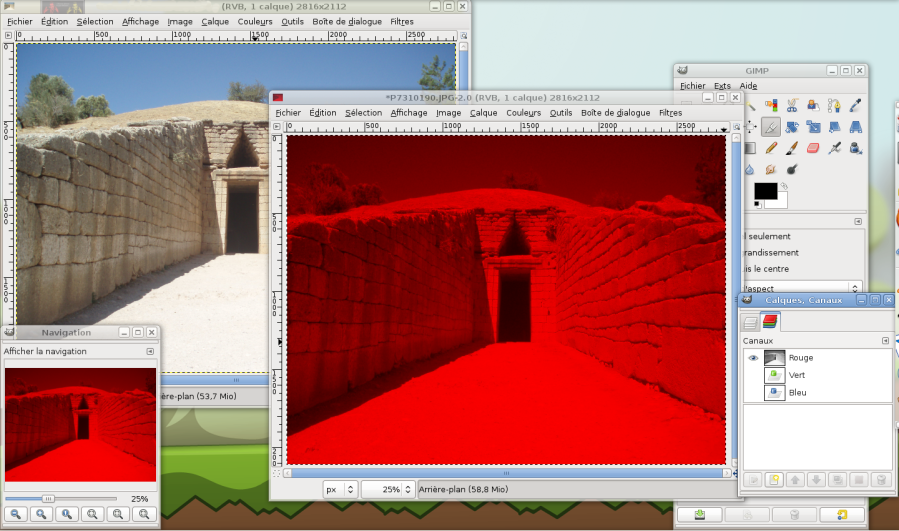
Task: Select the Scissors selection tool
Action: [x=791, y=104]
